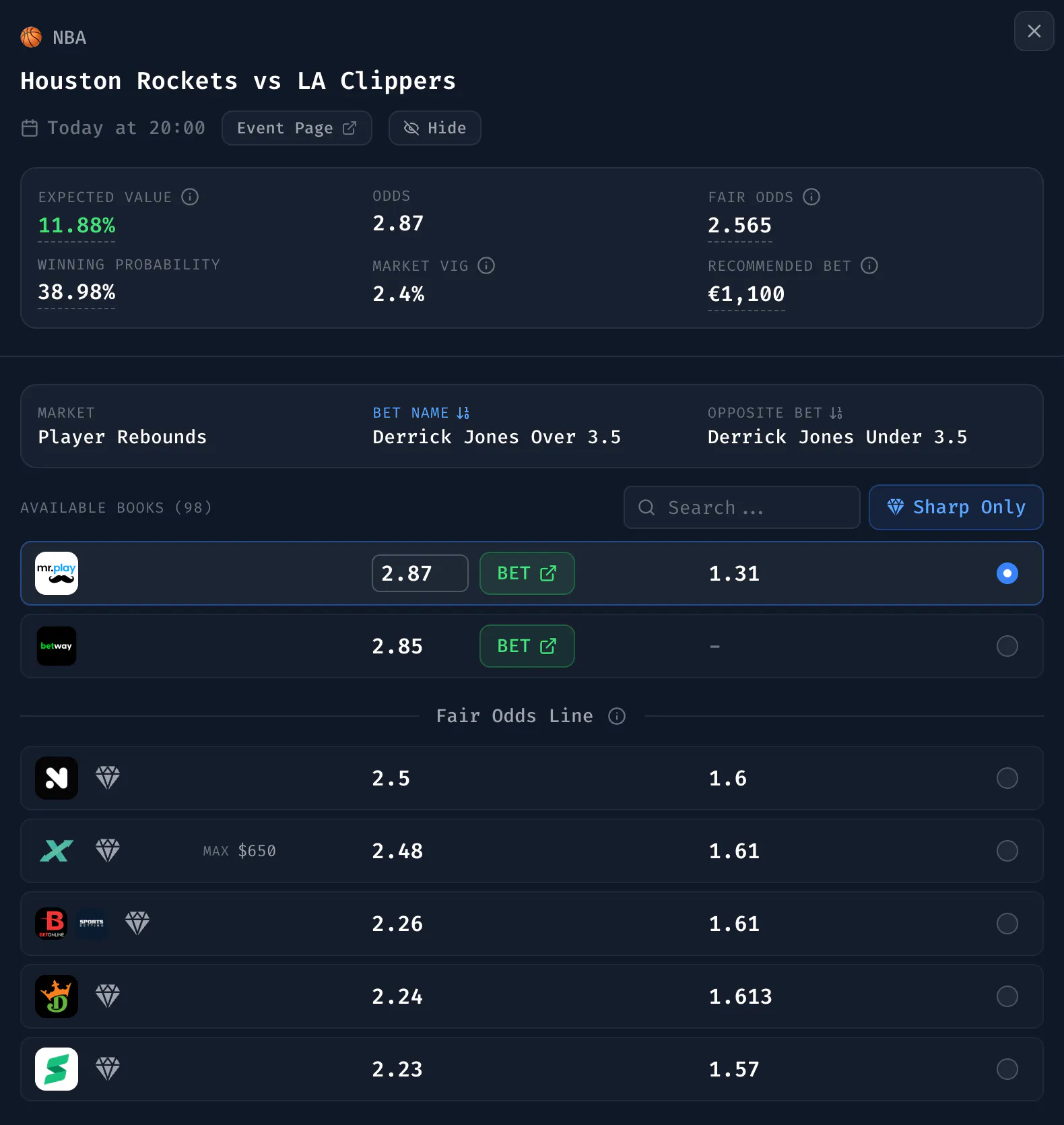Click the calendar icon beside Today at 20:00

point(30,128)
